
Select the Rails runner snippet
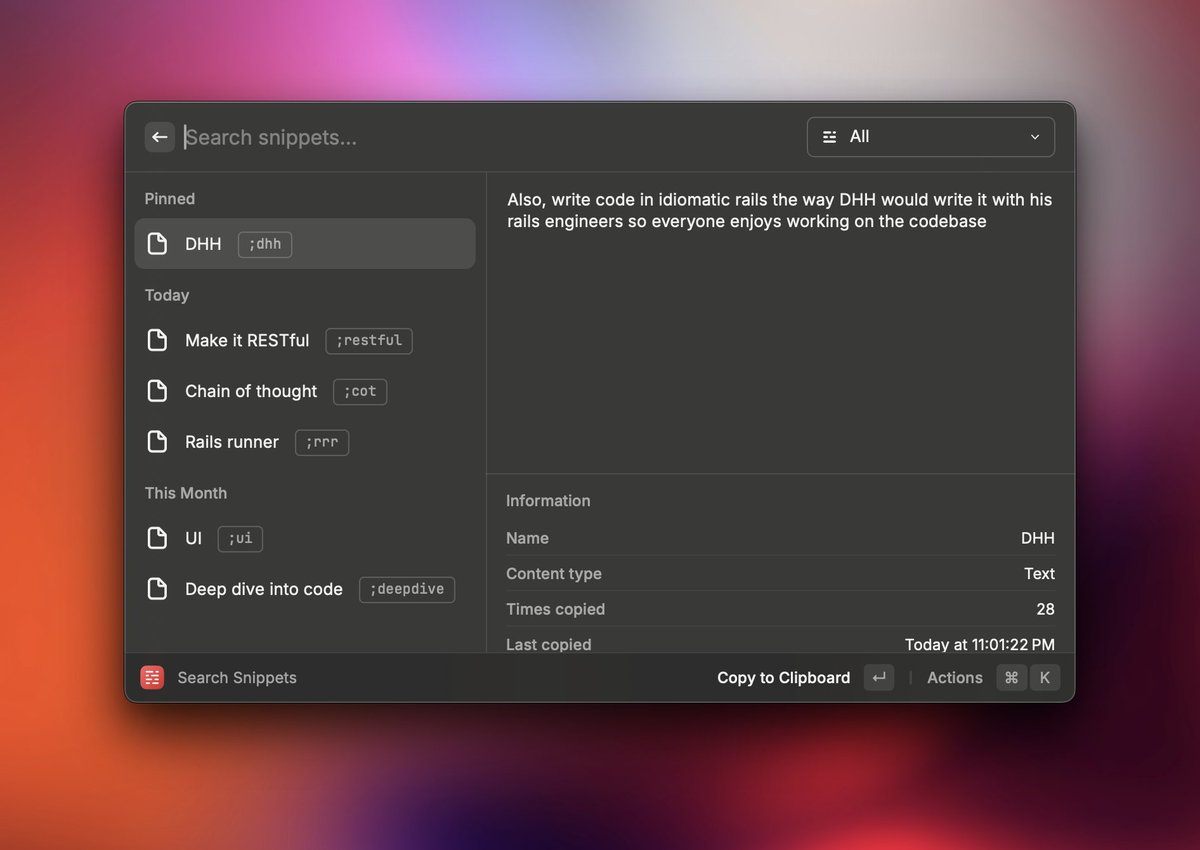click(305, 442)
